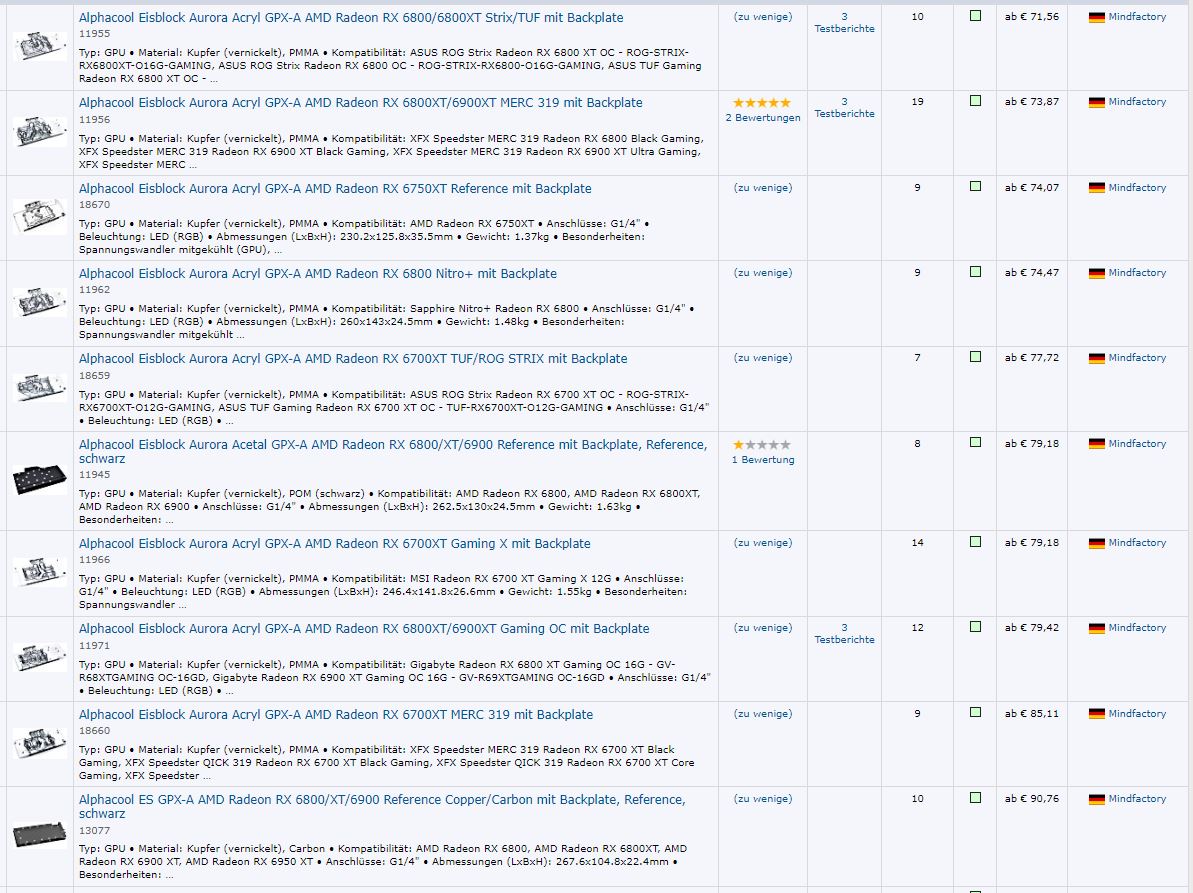This screenshot has width=1193, height=893.
Task: Tick compare checkbox for RX 6800/6800XT Strix/TUF
Action: (975, 16)
